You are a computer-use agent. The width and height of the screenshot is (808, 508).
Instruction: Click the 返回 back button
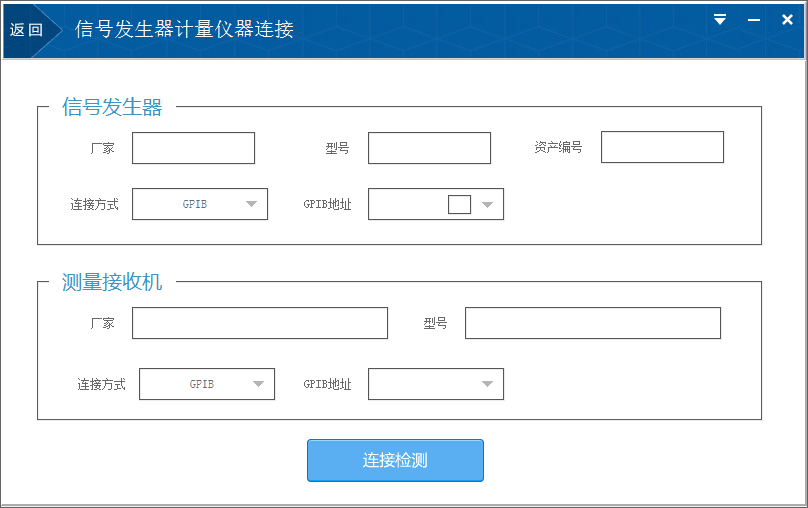pos(26,30)
